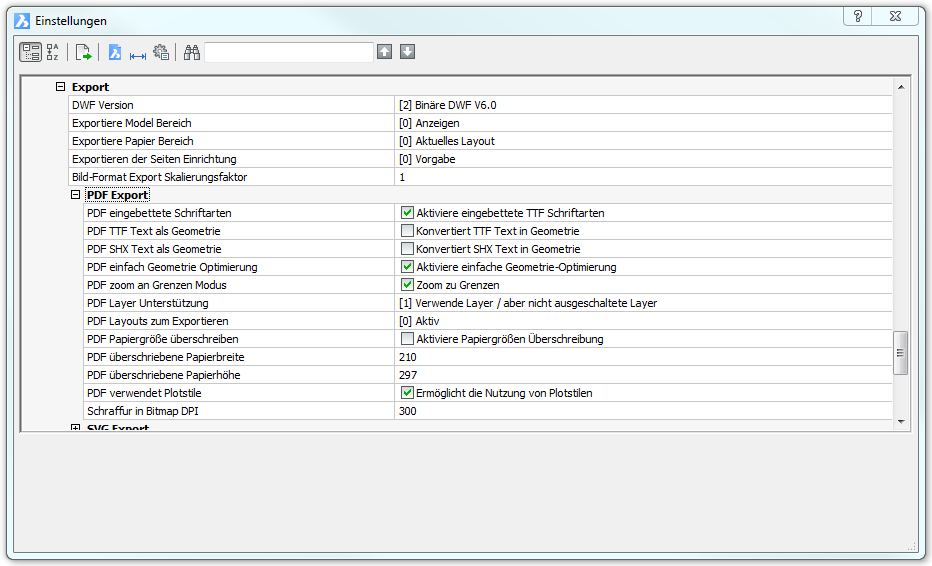Click the scrollbar down arrow
Viewport: 932px width, 566px height.
(900, 422)
